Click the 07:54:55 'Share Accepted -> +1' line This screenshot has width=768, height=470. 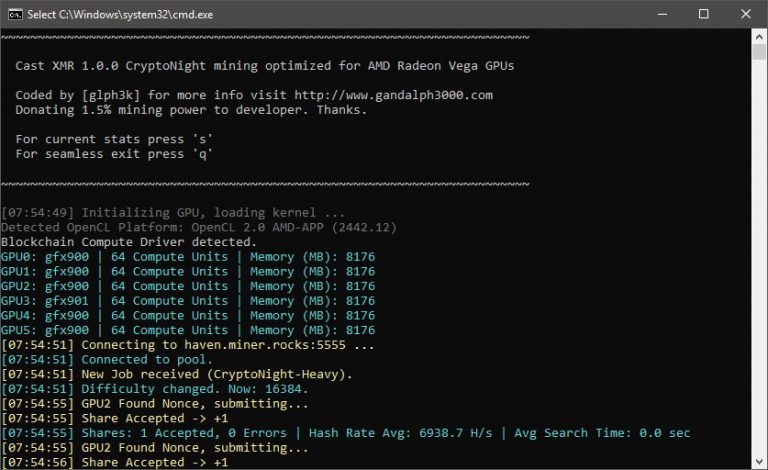[115, 418]
